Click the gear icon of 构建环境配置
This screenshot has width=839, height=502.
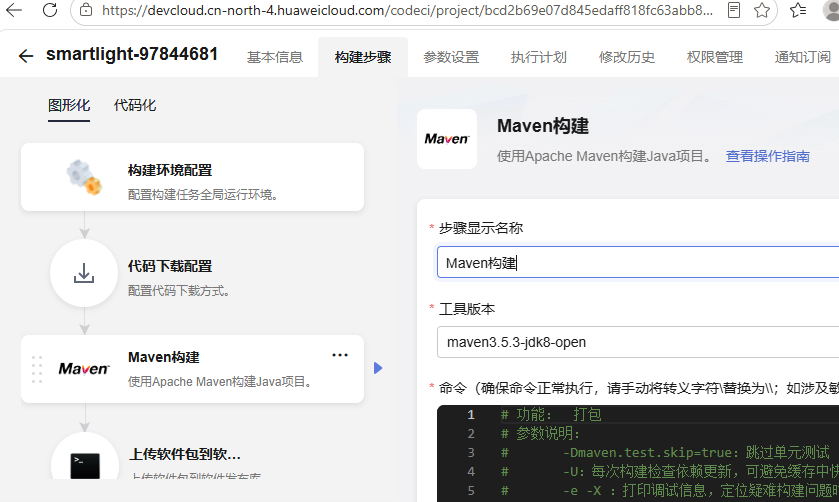(84, 177)
